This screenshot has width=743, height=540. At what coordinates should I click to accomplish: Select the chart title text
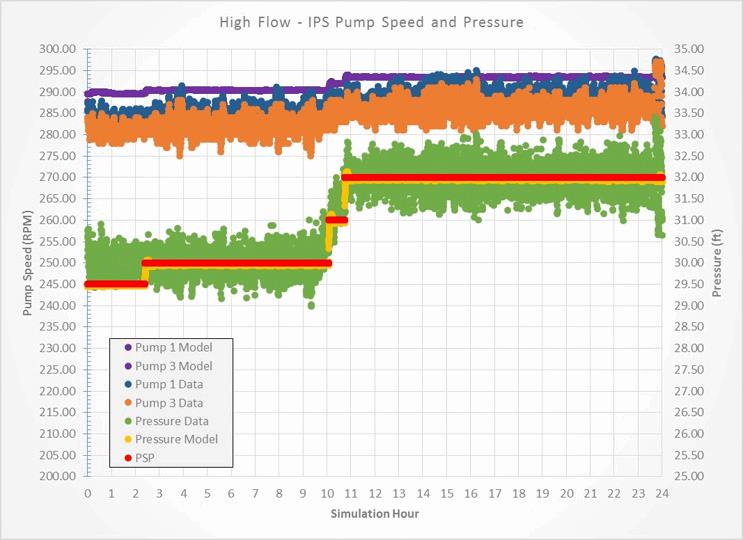pos(370,21)
